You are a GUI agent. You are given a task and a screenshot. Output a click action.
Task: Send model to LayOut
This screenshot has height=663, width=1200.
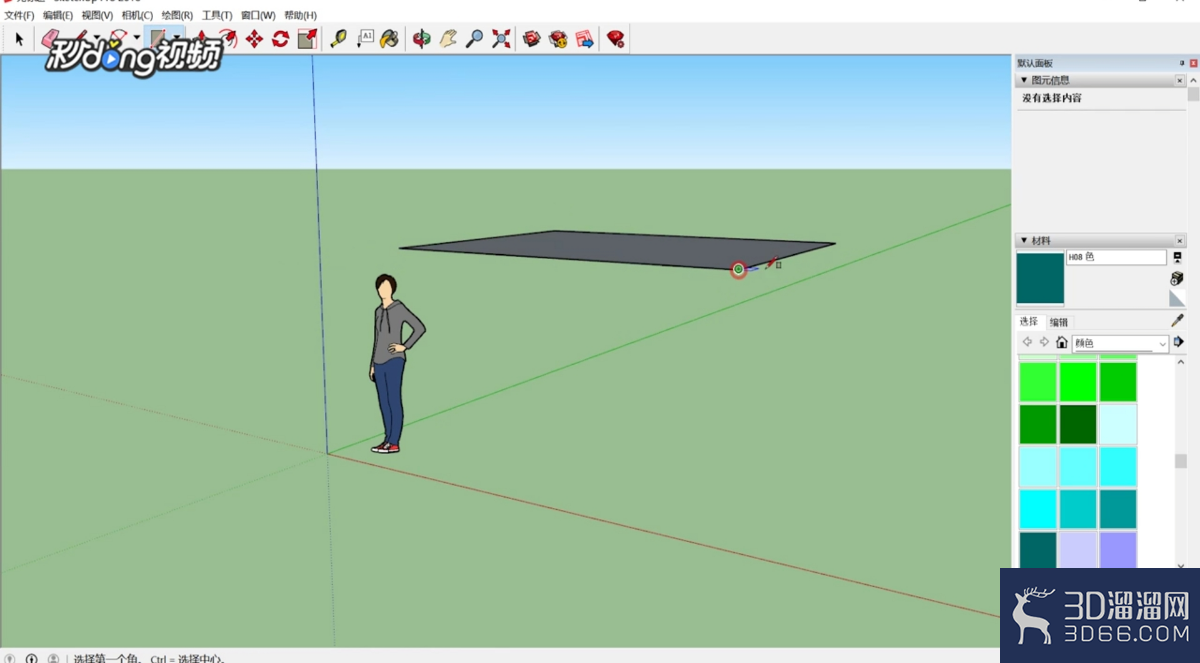[x=584, y=39]
